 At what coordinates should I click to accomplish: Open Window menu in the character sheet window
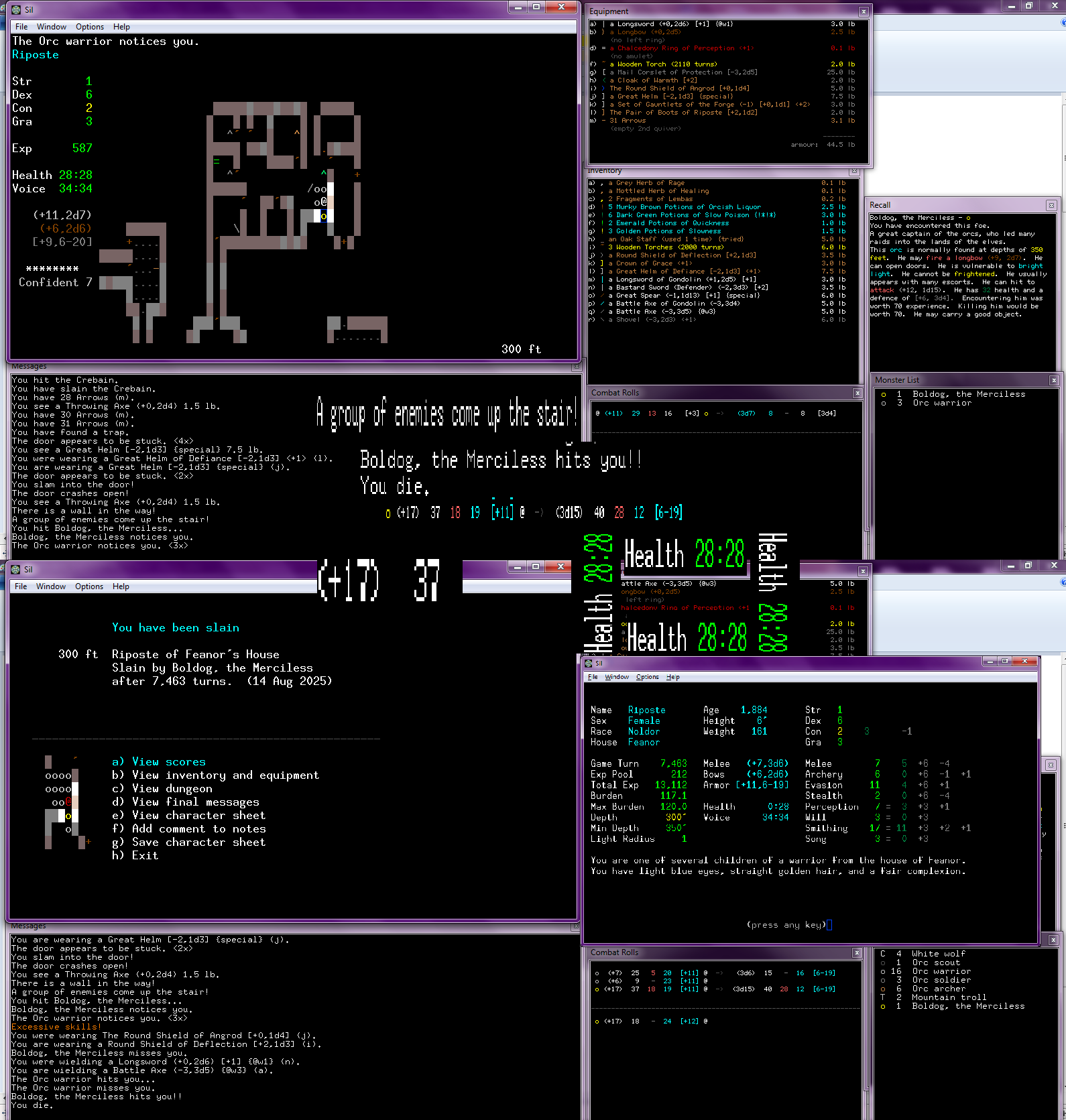(x=617, y=677)
